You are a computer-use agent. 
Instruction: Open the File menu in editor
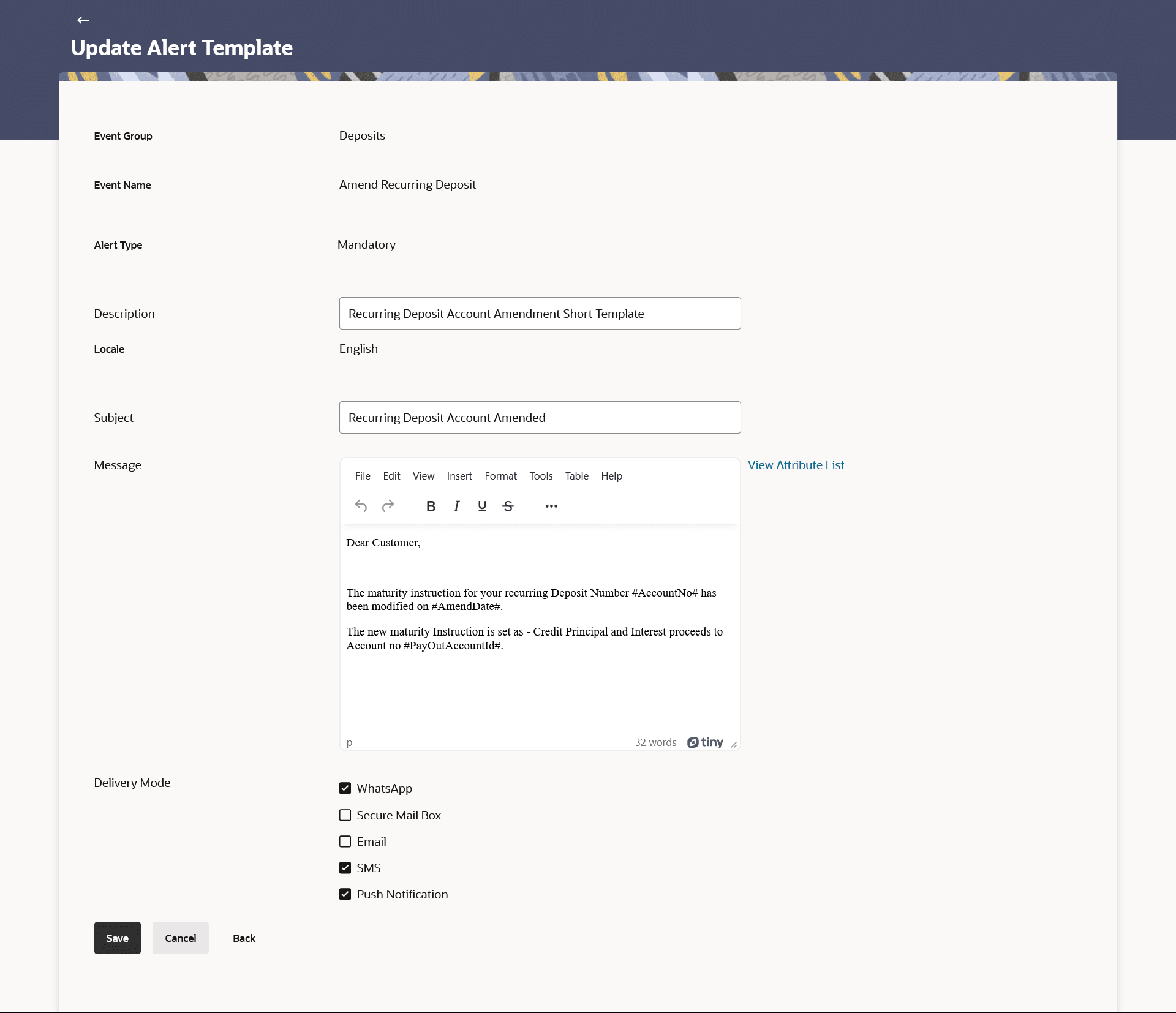(363, 476)
